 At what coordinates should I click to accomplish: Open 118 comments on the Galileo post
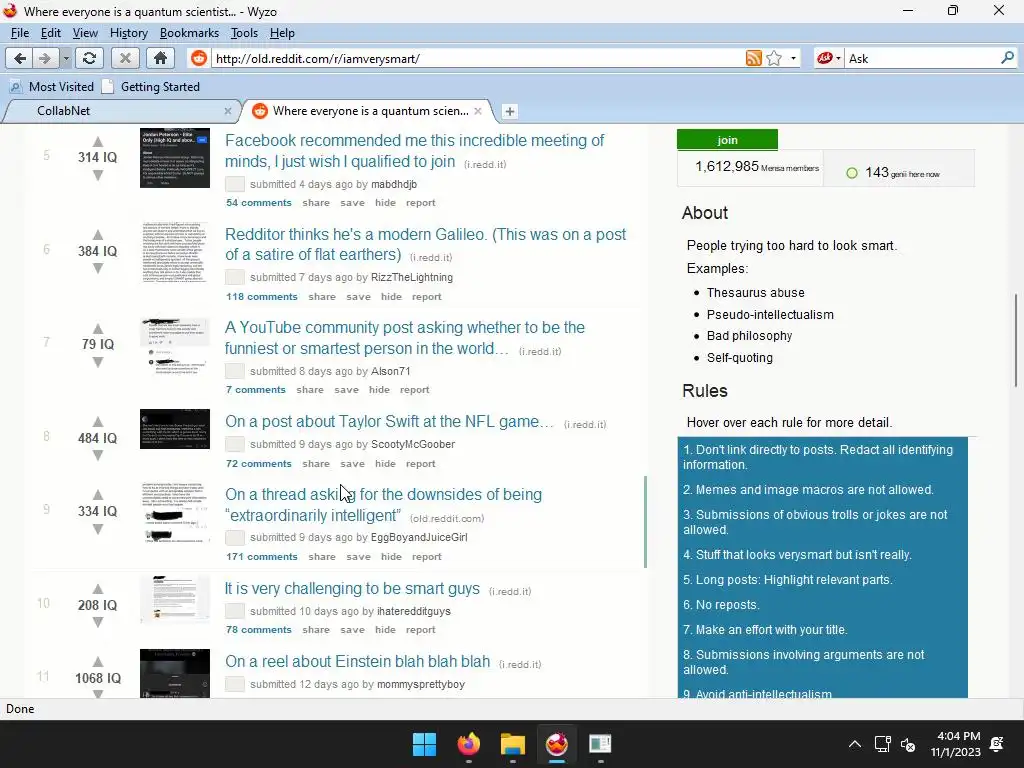(262, 296)
